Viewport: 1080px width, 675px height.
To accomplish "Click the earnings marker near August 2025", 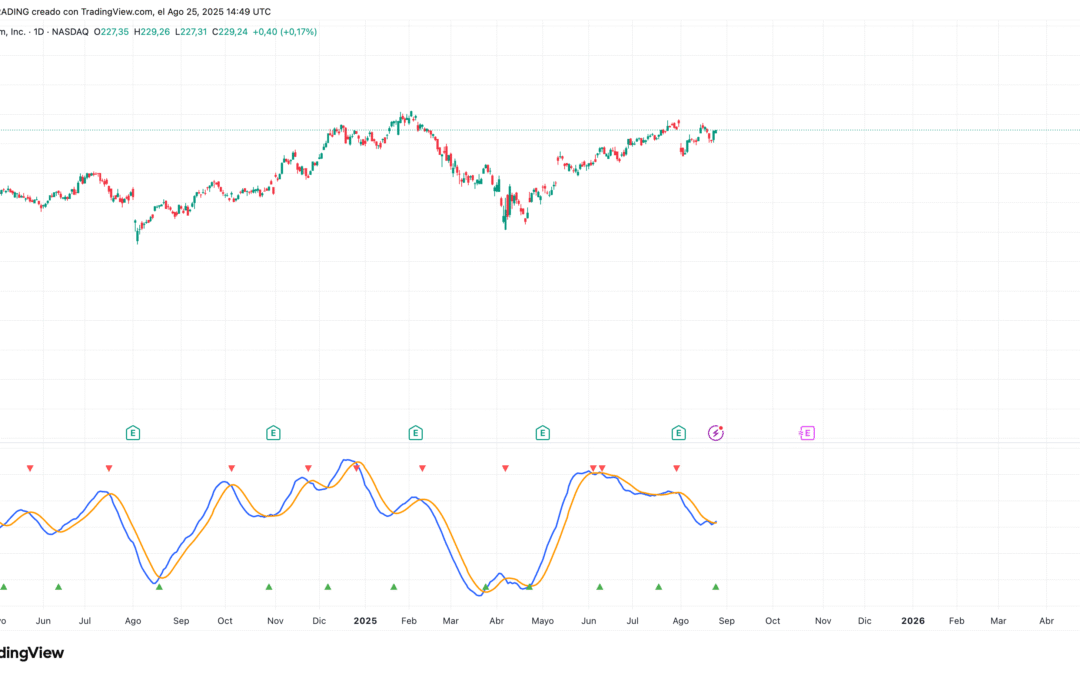I will [678, 433].
